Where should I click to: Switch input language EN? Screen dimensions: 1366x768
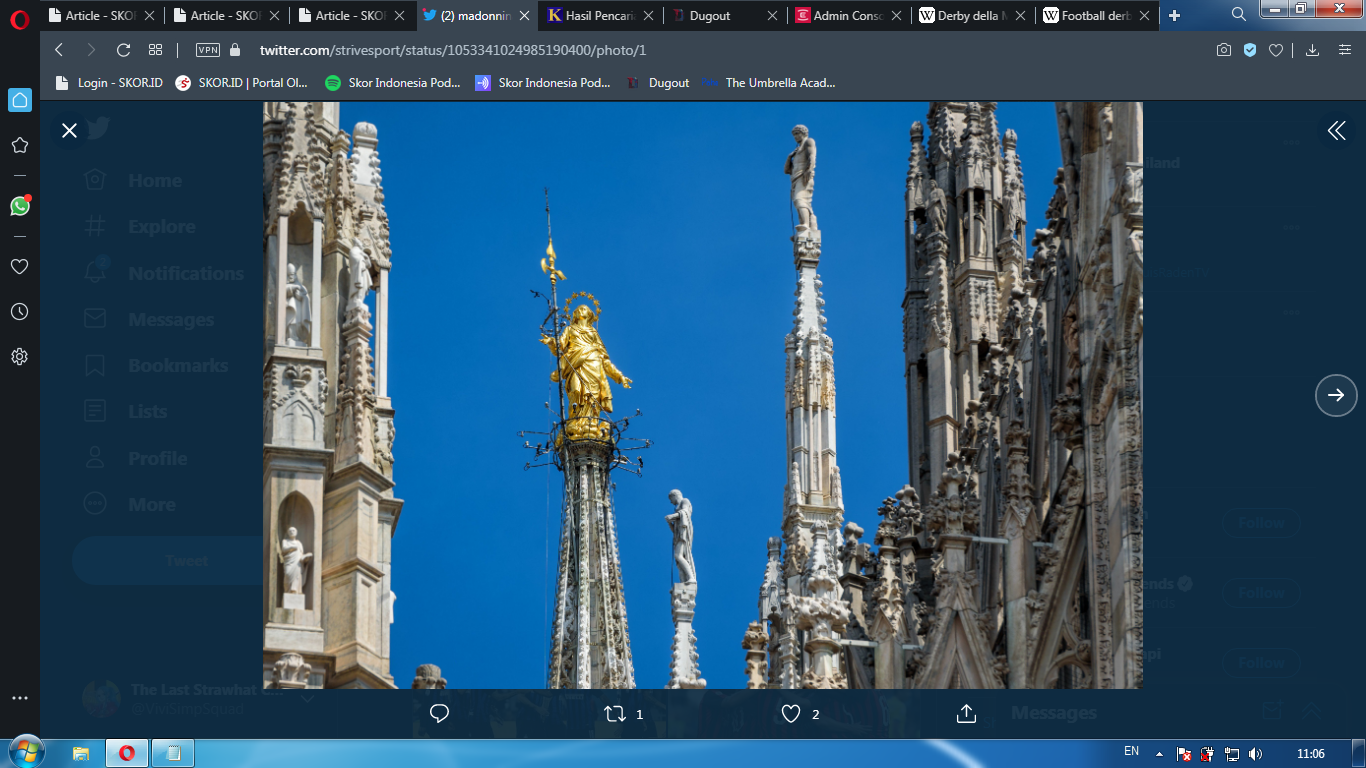pos(1131,751)
